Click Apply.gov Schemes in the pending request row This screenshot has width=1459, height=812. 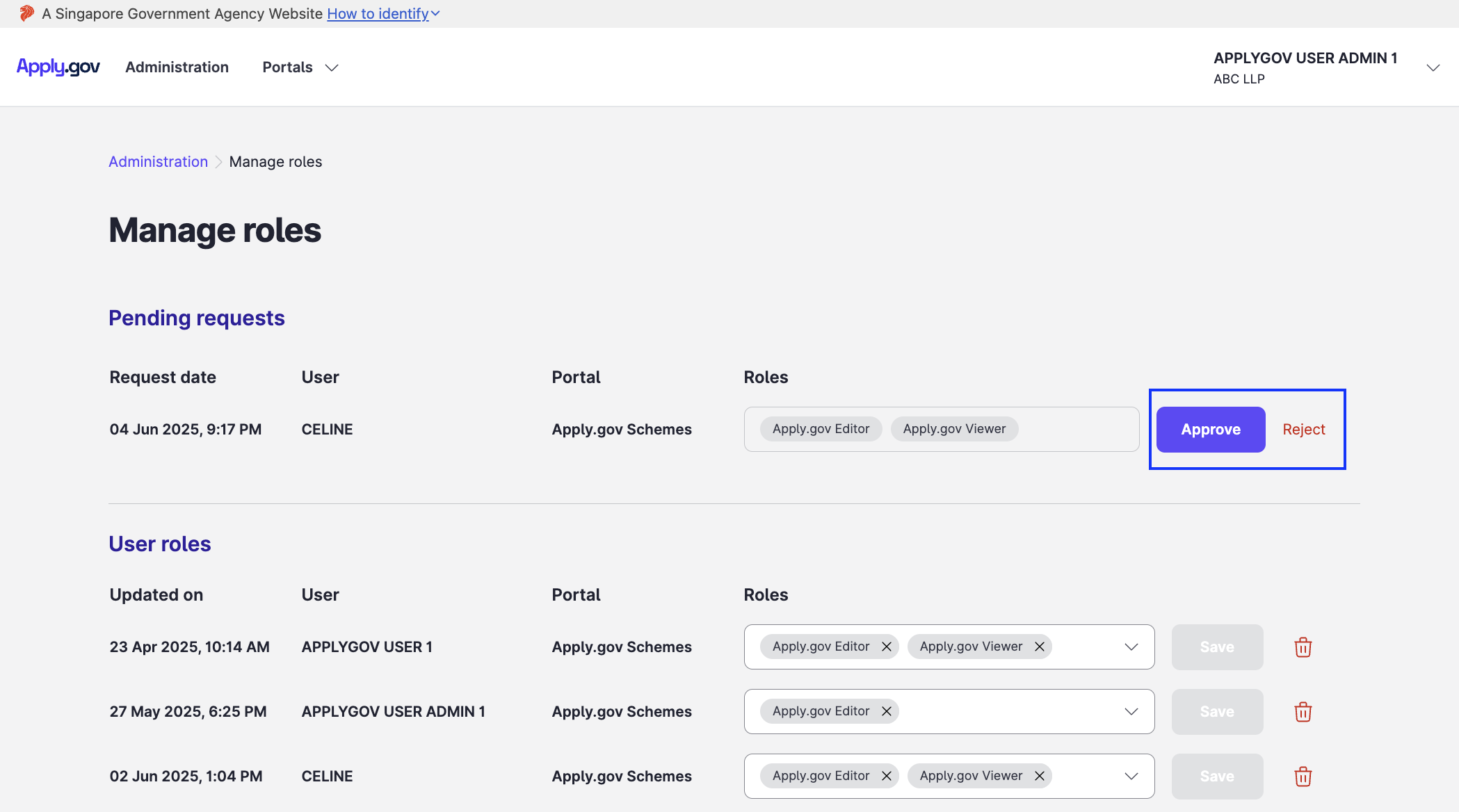(622, 430)
